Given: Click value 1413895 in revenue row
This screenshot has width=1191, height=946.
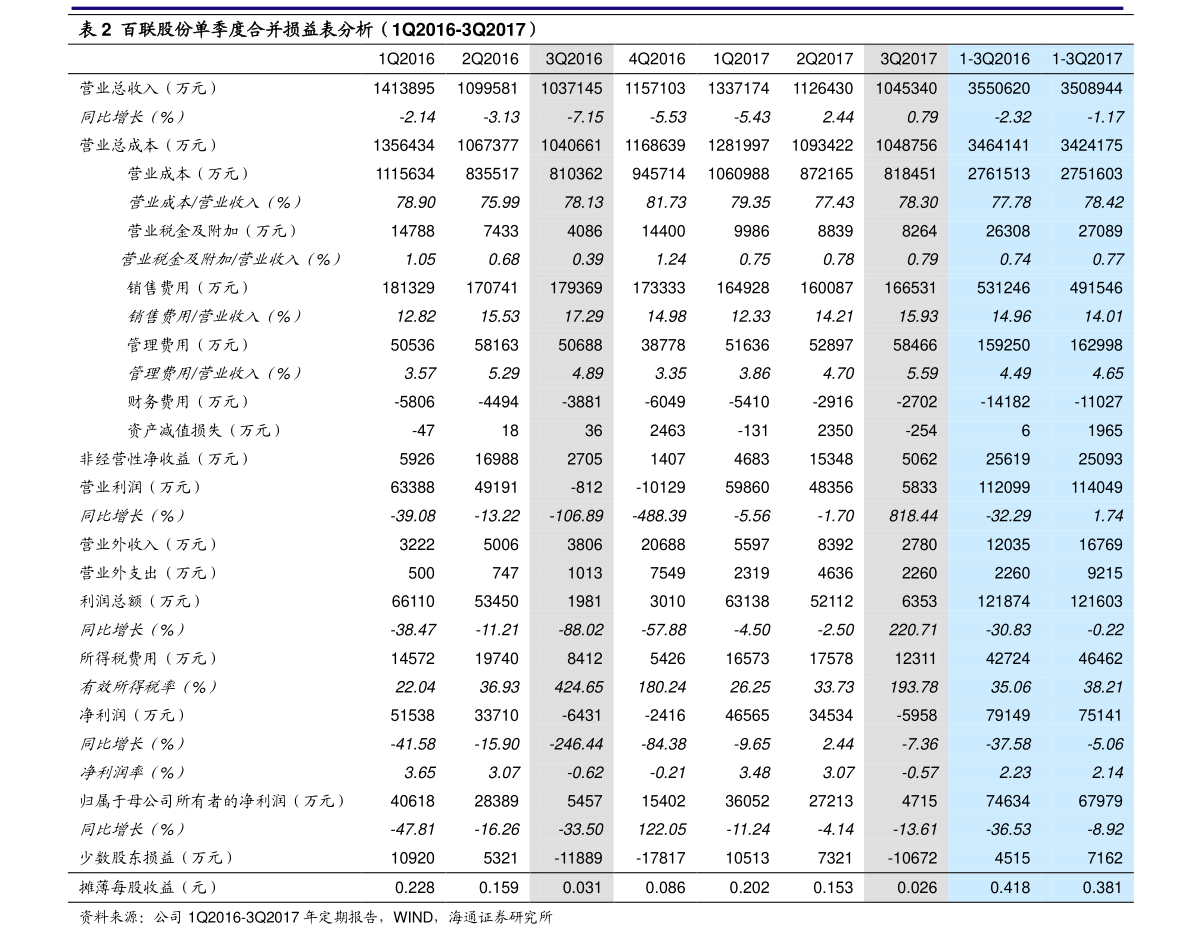Looking at the screenshot, I should 404,88.
